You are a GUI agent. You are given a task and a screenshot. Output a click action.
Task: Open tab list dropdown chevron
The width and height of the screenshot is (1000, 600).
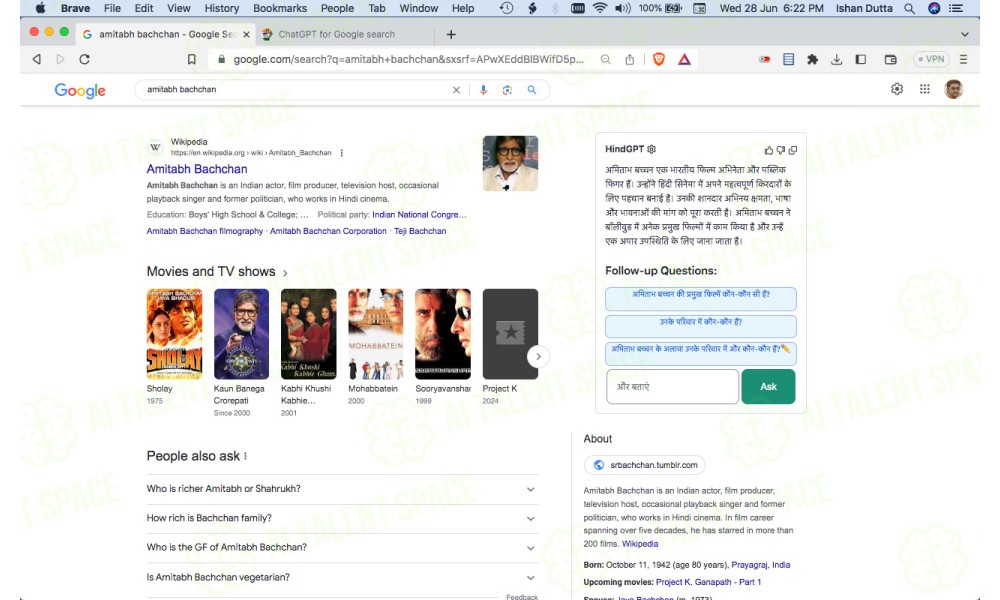click(x=964, y=34)
